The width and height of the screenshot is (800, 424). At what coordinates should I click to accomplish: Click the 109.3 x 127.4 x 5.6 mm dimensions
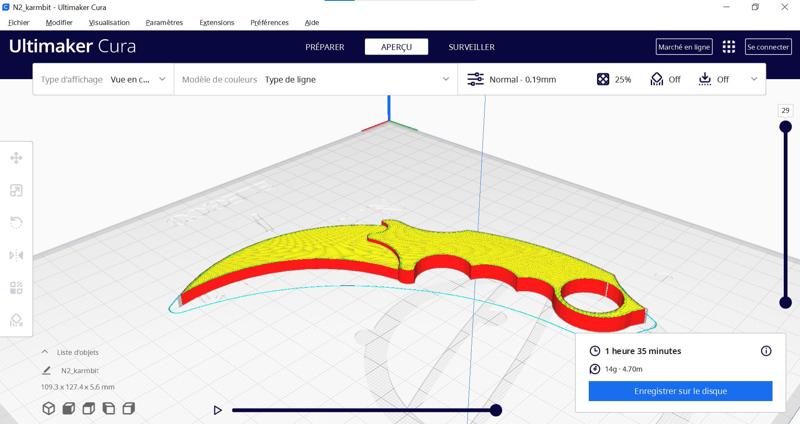(78, 387)
